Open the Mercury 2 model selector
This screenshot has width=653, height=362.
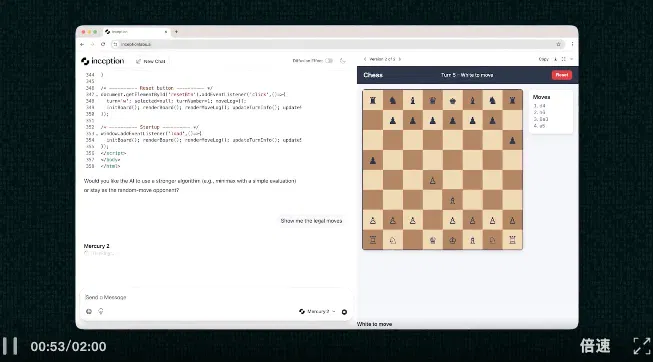pyautogui.click(x=317, y=312)
